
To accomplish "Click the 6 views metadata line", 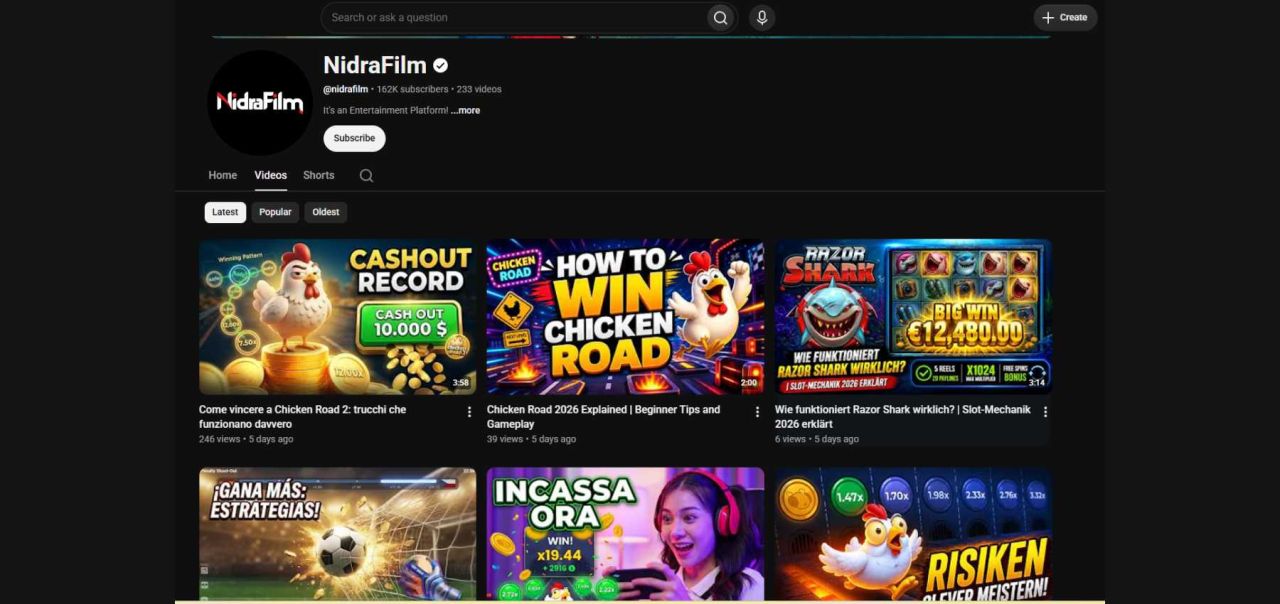I will click(x=817, y=439).
